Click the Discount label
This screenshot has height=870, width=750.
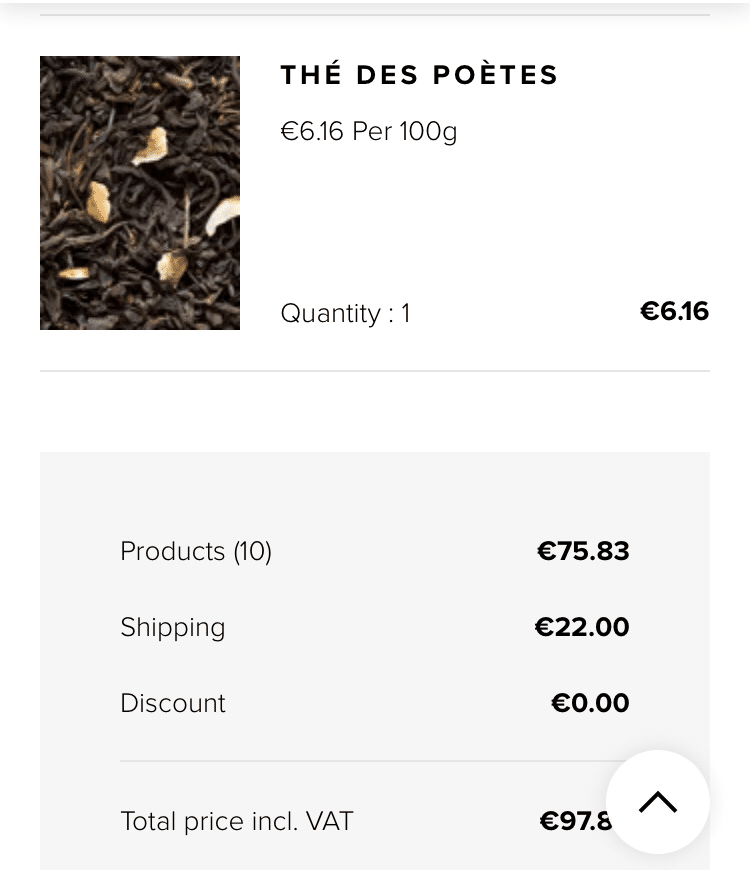[173, 703]
